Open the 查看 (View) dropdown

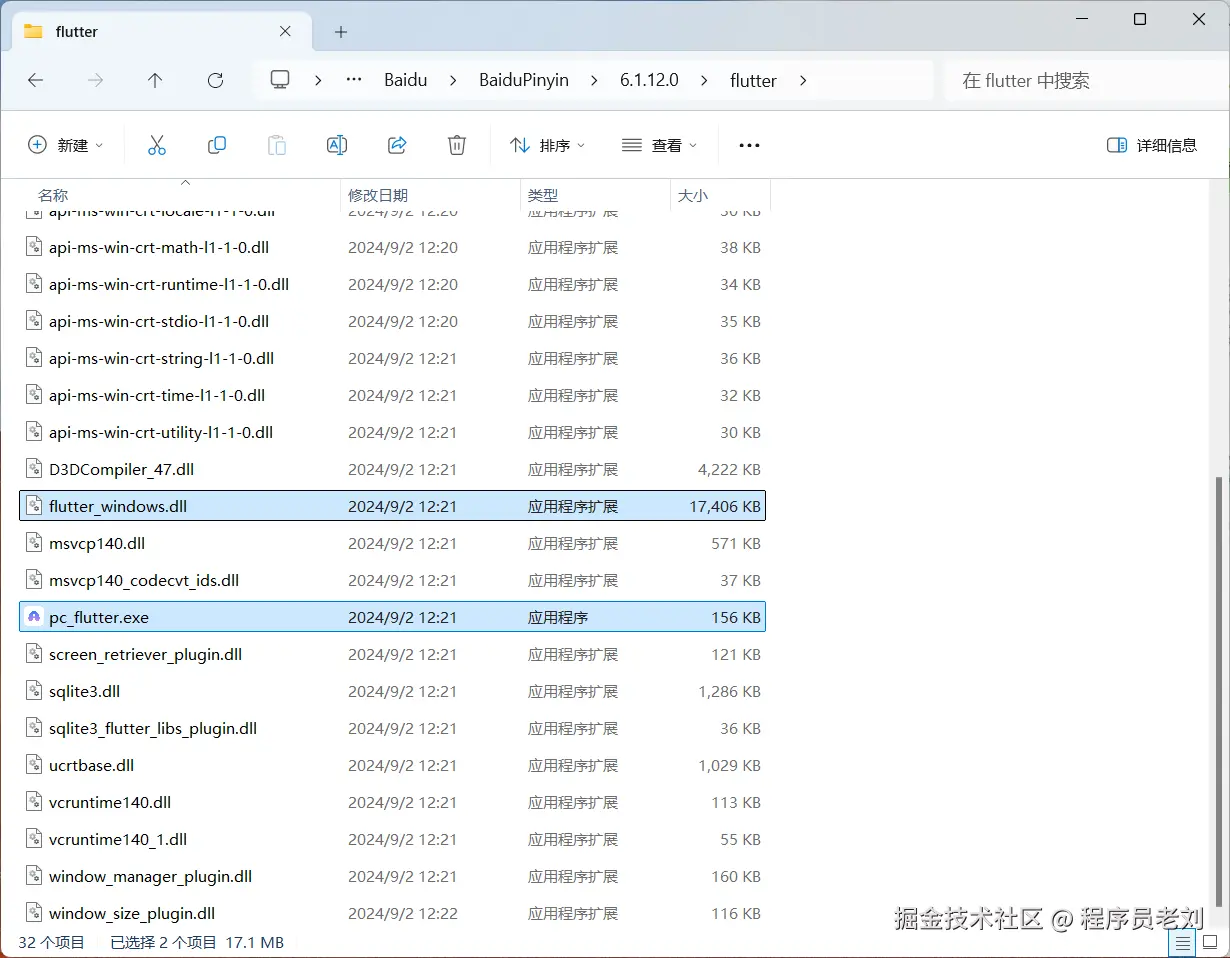pyautogui.click(x=659, y=145)
